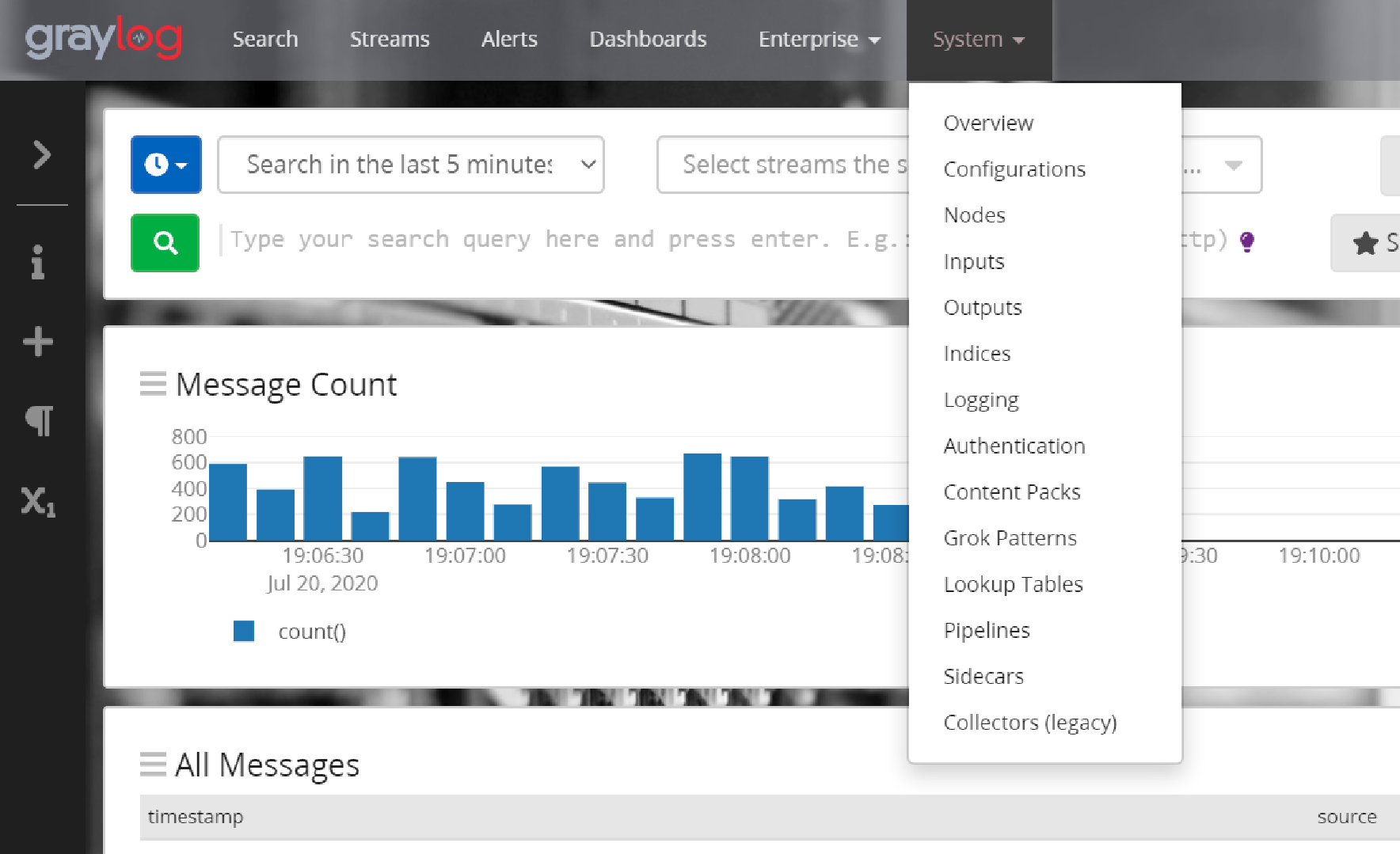Image resolution: width=1400 pixels, height=854 pixels.
Task: Select Content Packs in System menu
Action: click(x=1012, y=492)
